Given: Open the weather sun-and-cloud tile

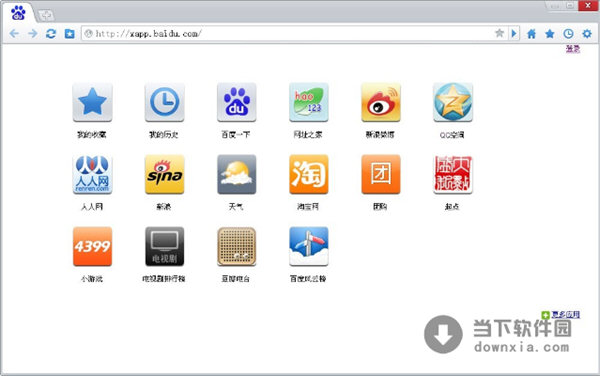Looking at the screenshot, I should pos(236,174).
